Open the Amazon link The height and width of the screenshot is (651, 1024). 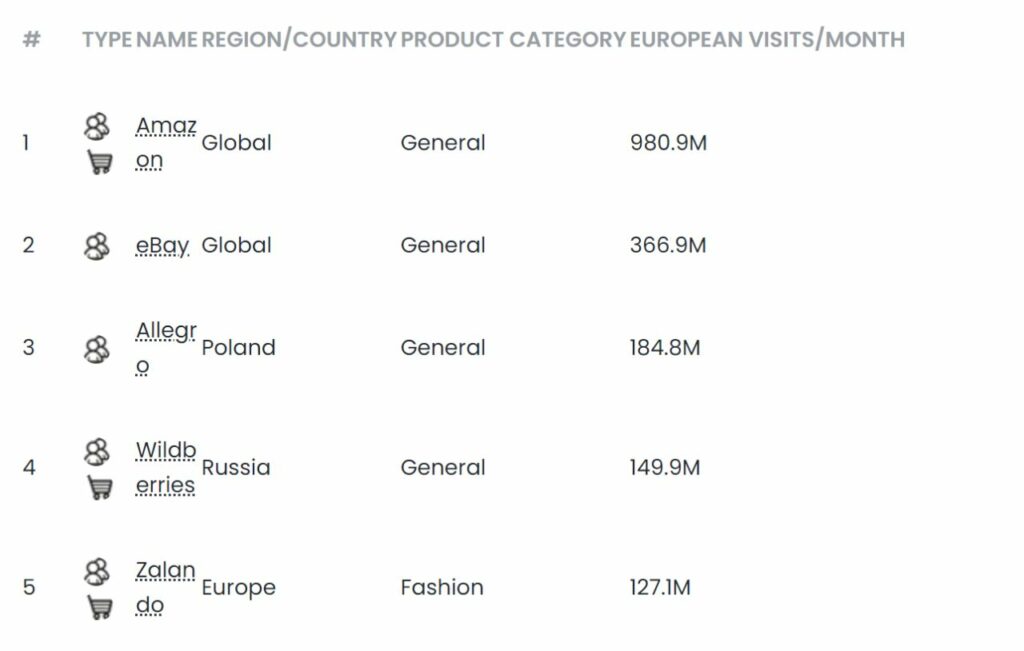166,142
